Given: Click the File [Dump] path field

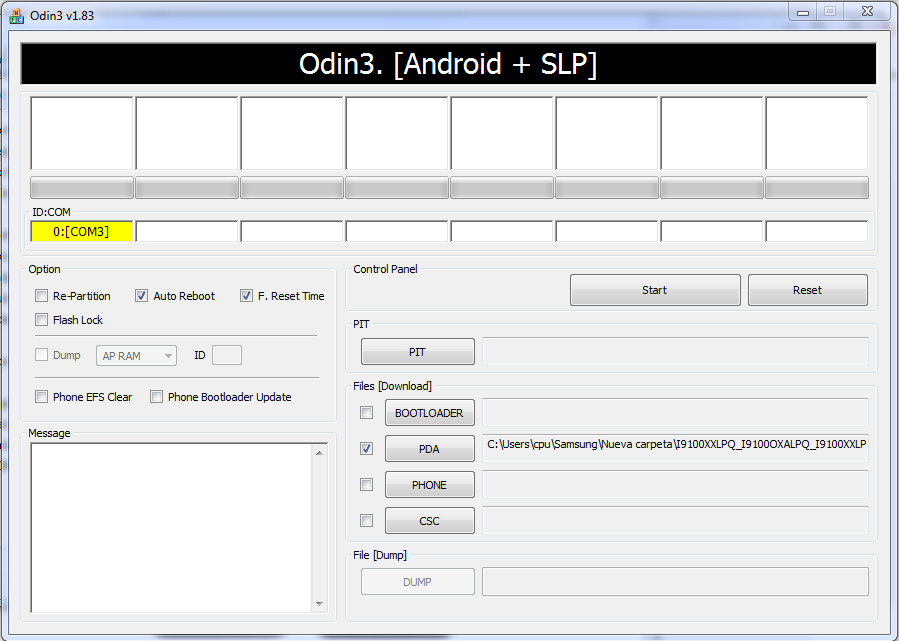Looking at the screenshot, I should pos(675,582).
